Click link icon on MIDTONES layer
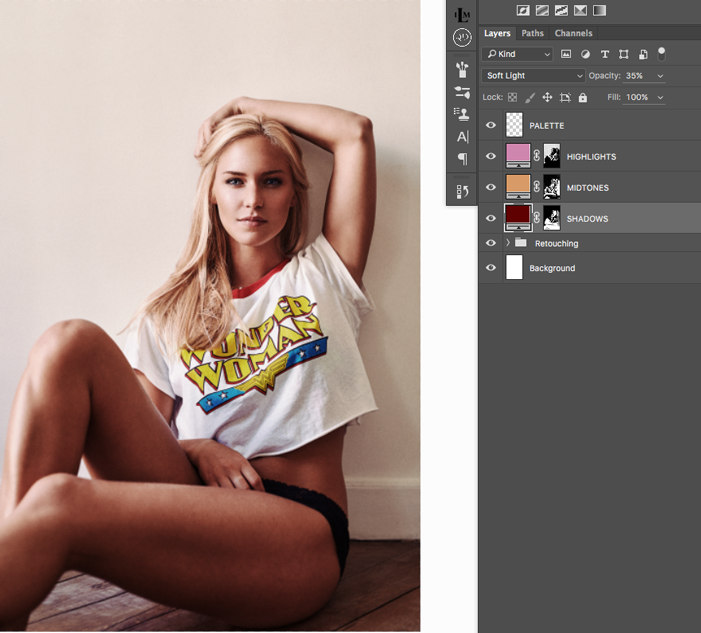The image size is (701, 633). point(536,187)
